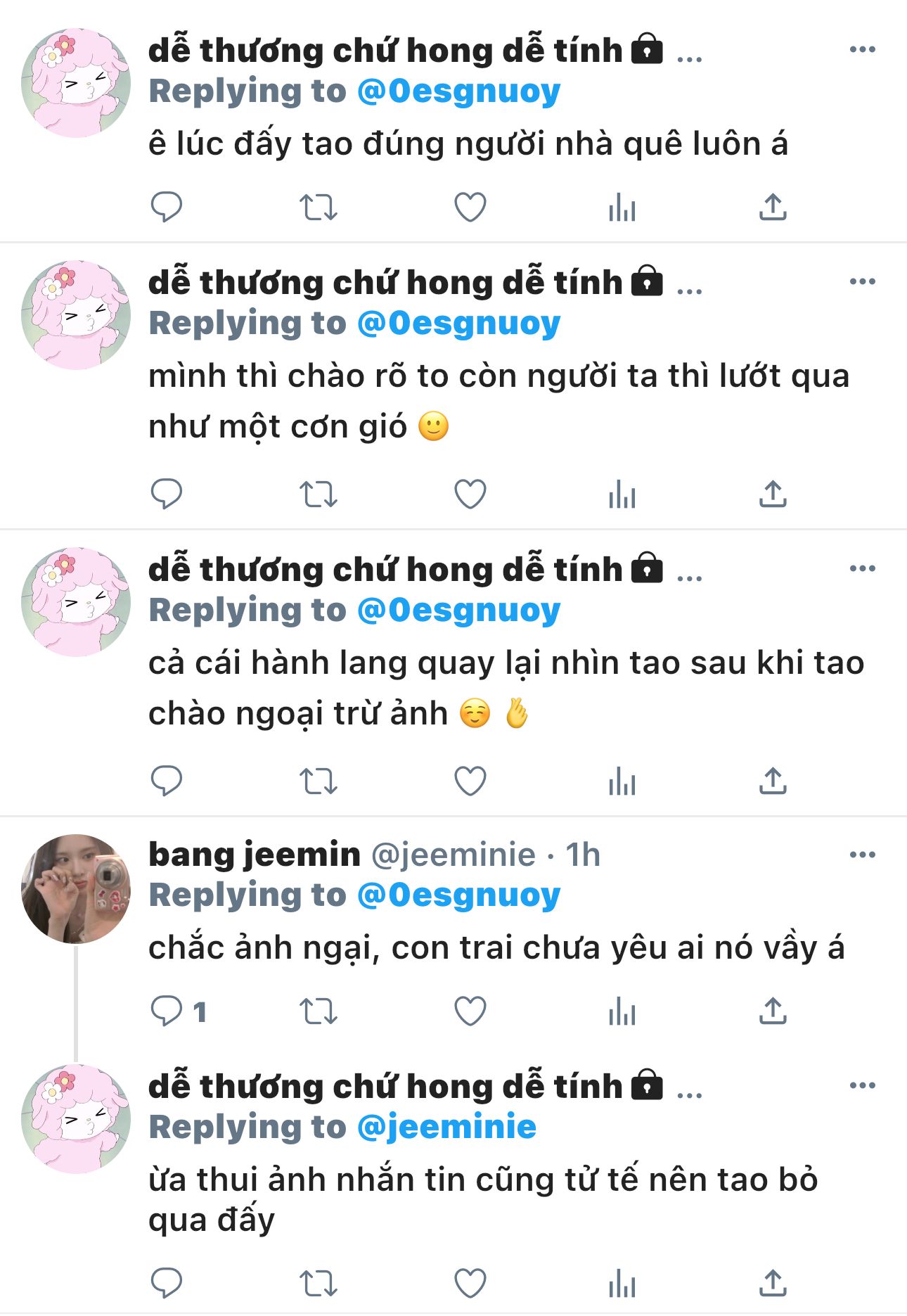This screenshot has width=907, height=1316.
Task: Reply to the "cả cái hành lang" tweet
Action: point(167,781)
